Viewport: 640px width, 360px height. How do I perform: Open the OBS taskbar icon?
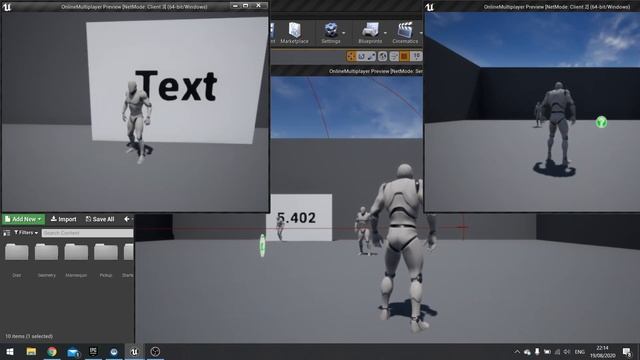coord(155,351)
